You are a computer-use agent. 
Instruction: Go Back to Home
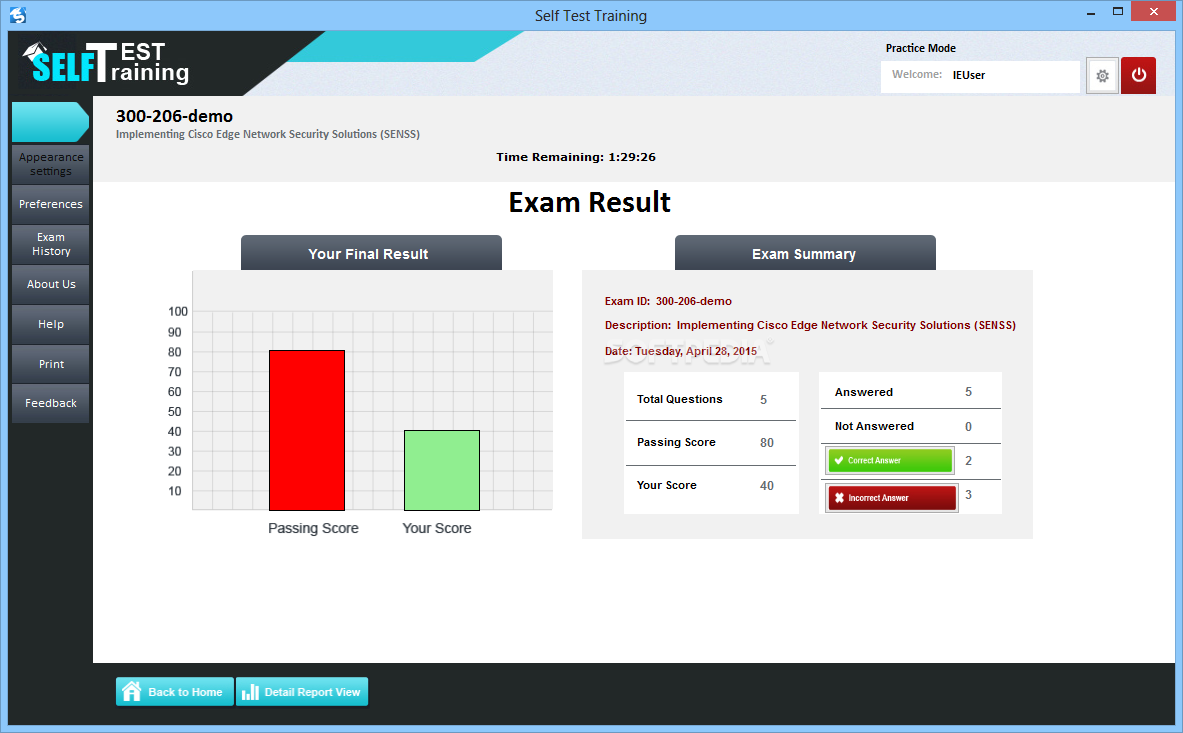[174, 692]
